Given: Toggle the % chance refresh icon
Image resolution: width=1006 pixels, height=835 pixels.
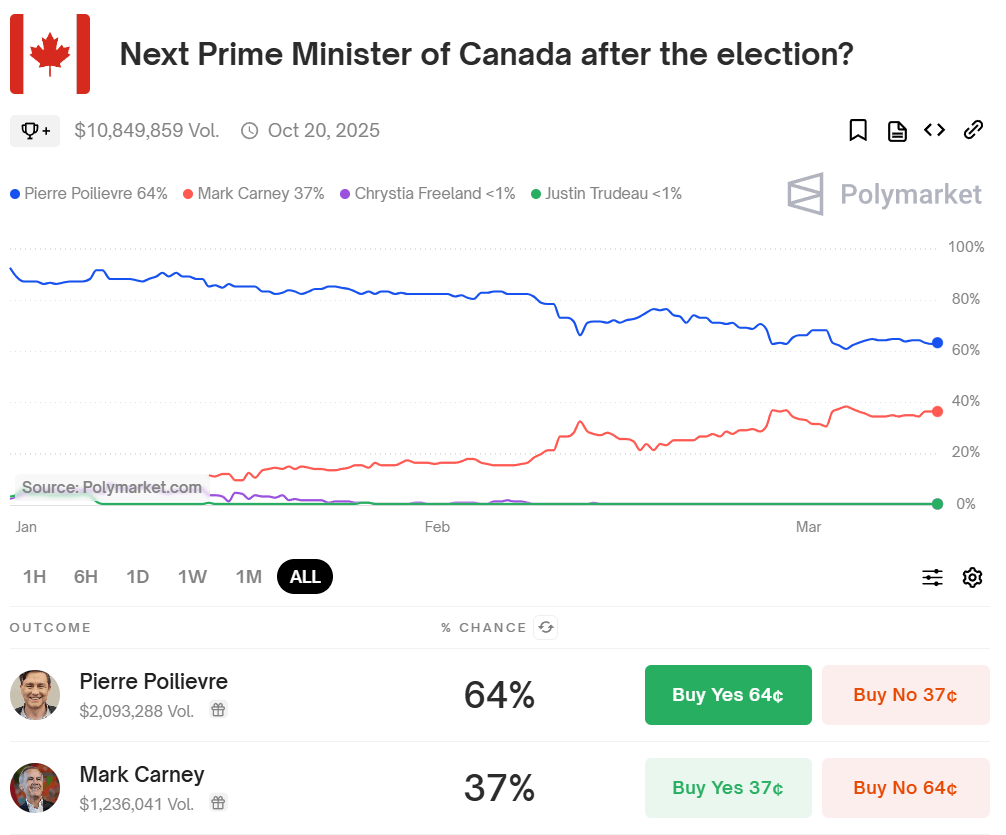Looking at the screenshot, I should [x=545, y=628].
